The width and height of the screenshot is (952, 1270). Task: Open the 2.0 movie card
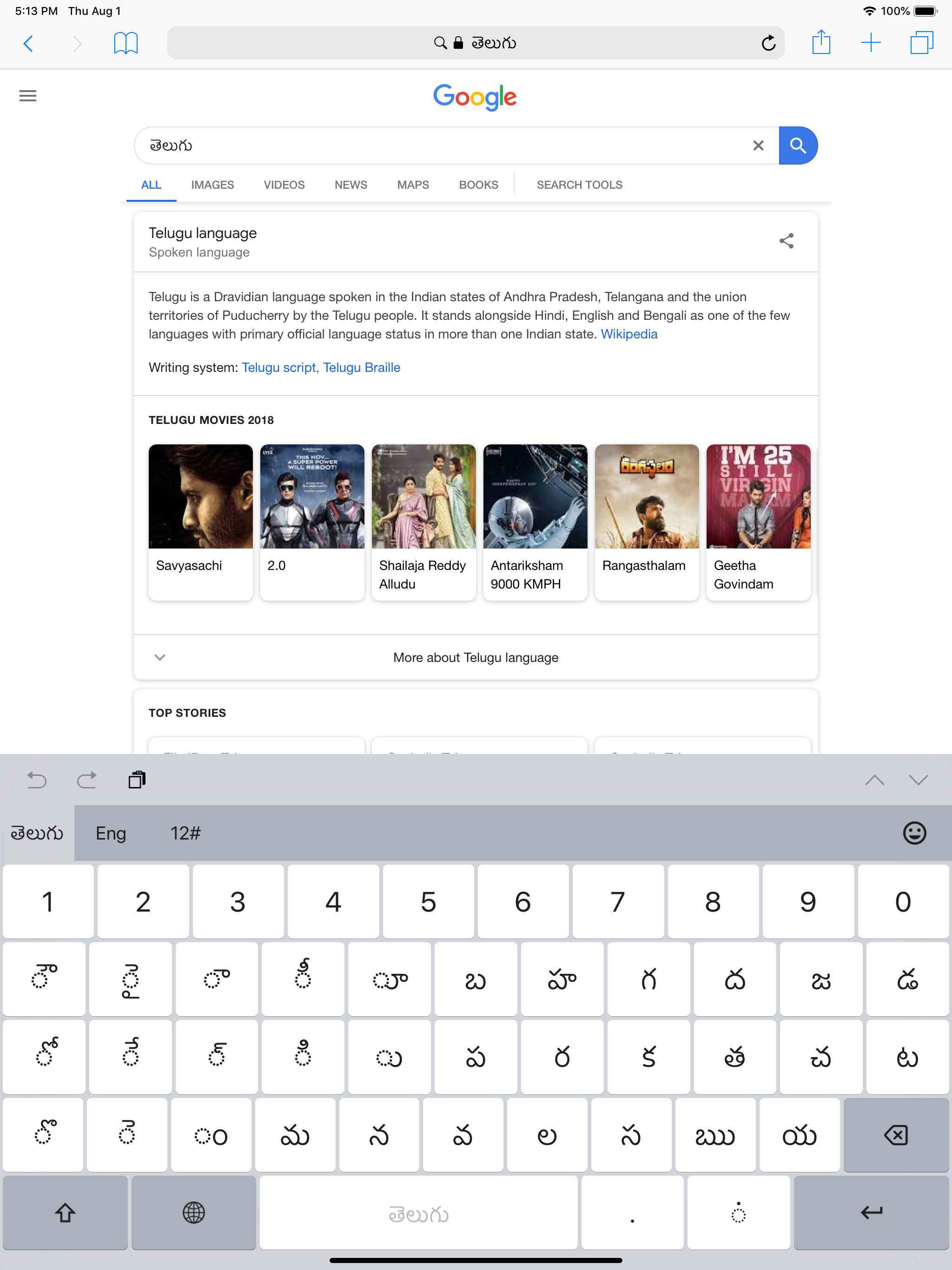point(312,523)
